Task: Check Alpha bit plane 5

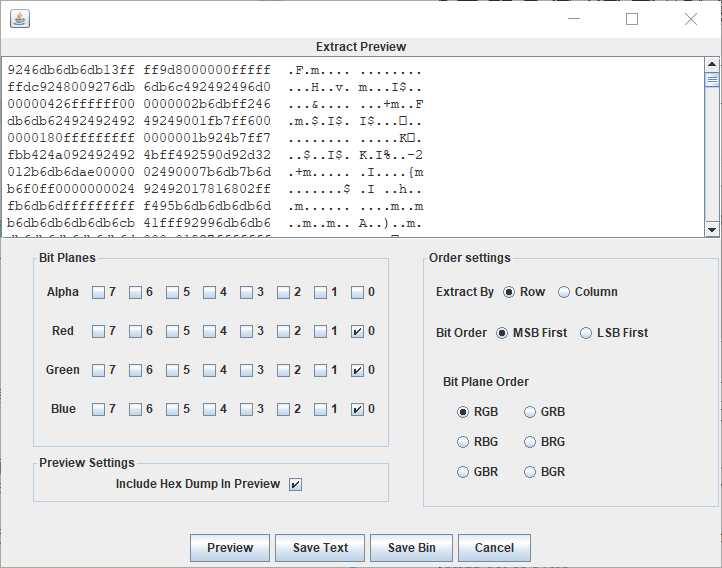Action: click(172, 292)
